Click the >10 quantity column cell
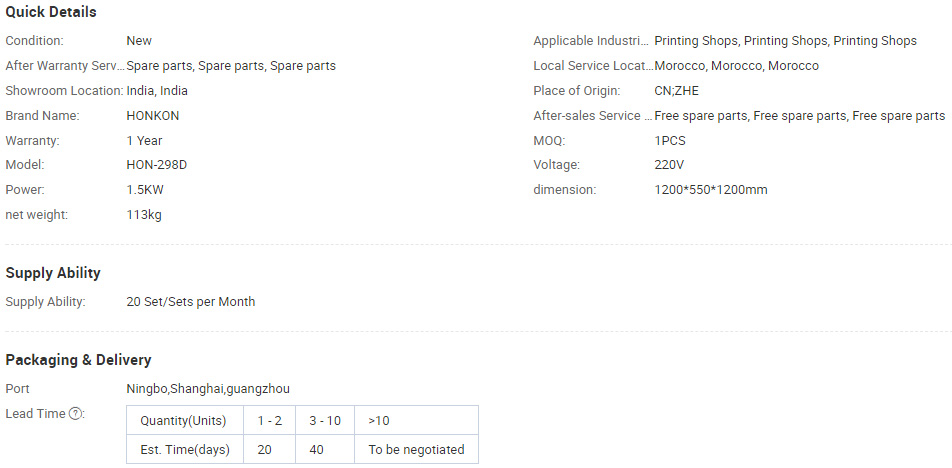952x468 pixels. coord(416,421)
